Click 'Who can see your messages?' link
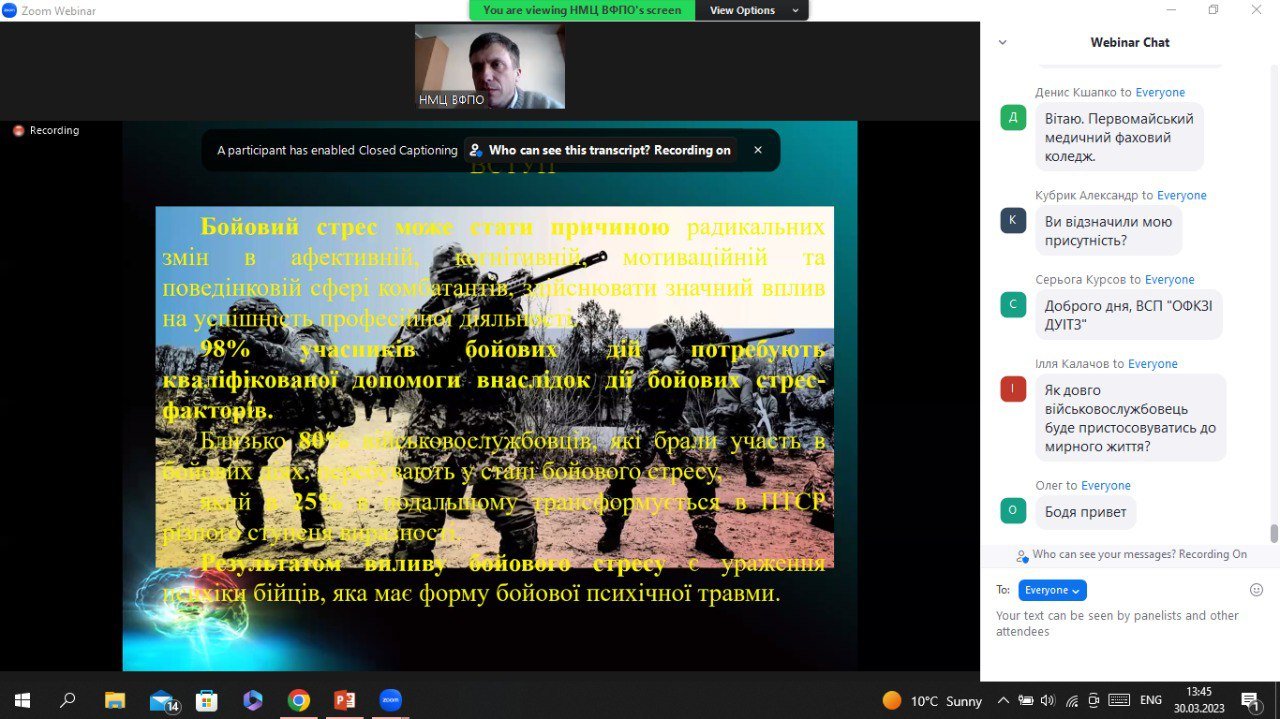 coord(1139,554)
